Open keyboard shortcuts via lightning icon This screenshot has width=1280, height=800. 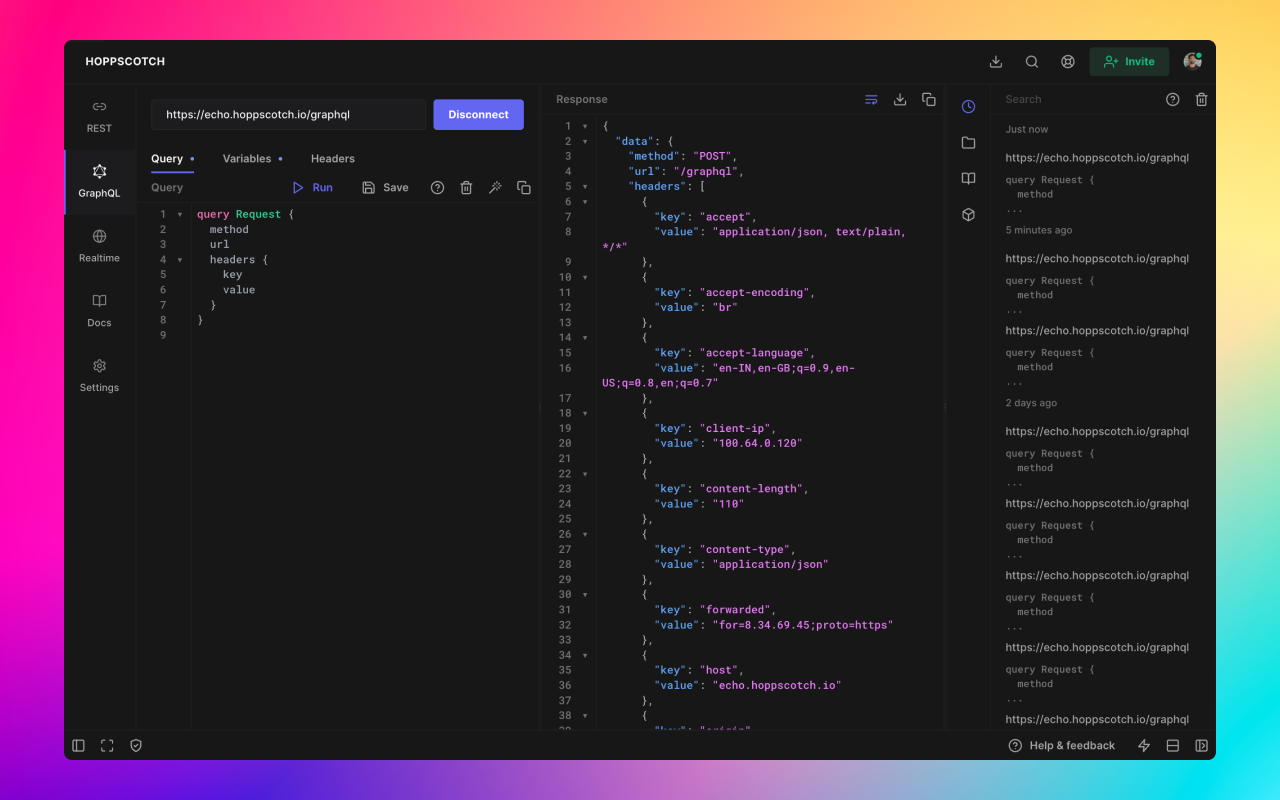(1144, 746)
